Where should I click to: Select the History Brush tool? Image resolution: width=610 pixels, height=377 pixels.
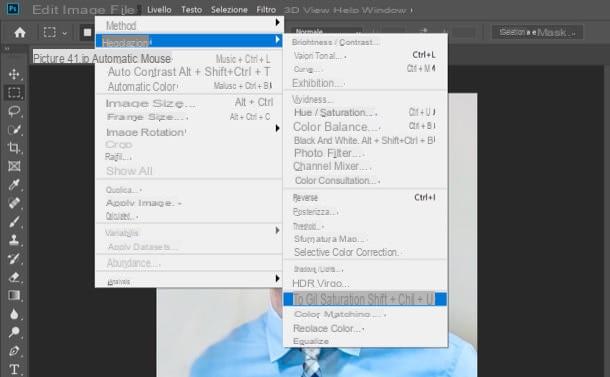click(x=14, y=258)
